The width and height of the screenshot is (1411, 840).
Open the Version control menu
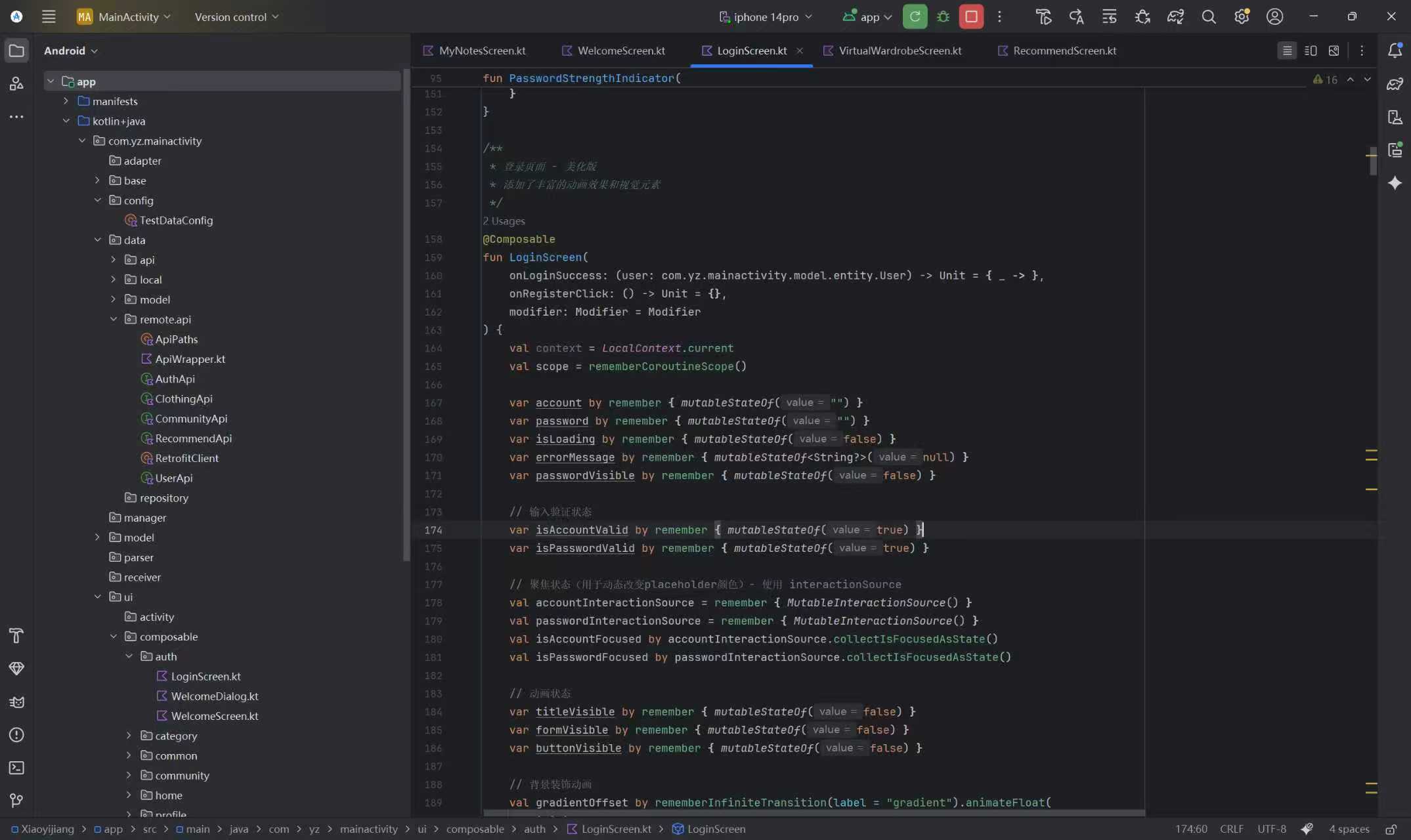tap(236, 17)
